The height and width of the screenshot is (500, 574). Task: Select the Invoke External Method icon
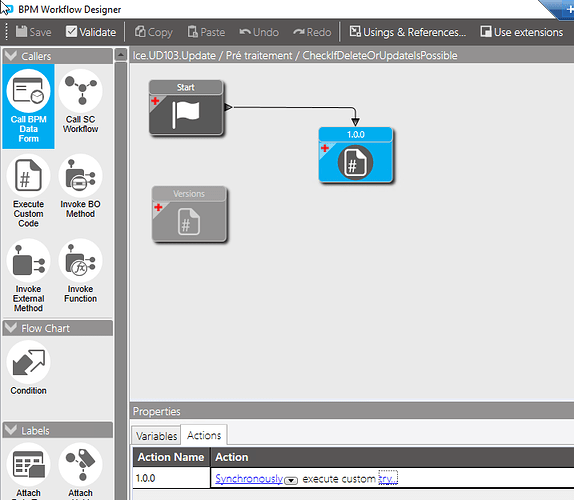(28, 261)
